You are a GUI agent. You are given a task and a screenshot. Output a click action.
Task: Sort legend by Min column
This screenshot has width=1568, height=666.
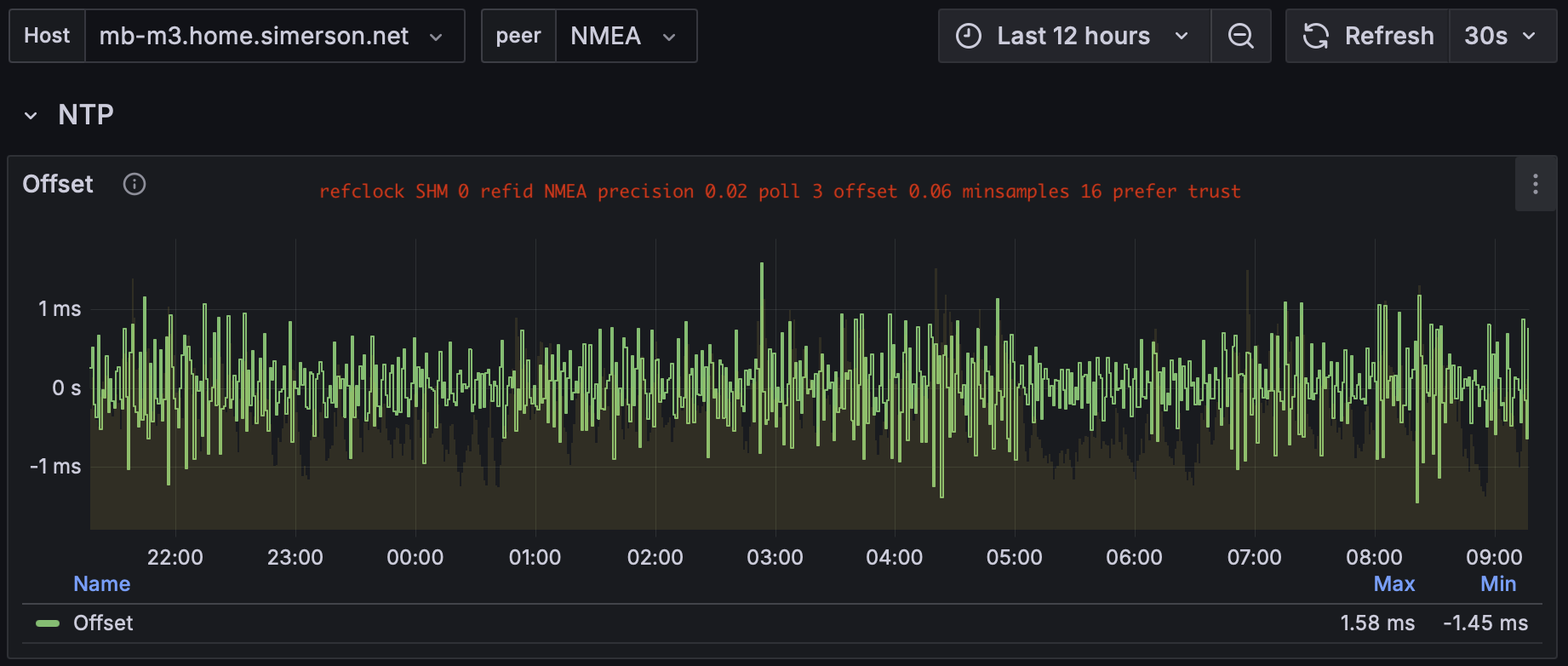point(1498,584)
